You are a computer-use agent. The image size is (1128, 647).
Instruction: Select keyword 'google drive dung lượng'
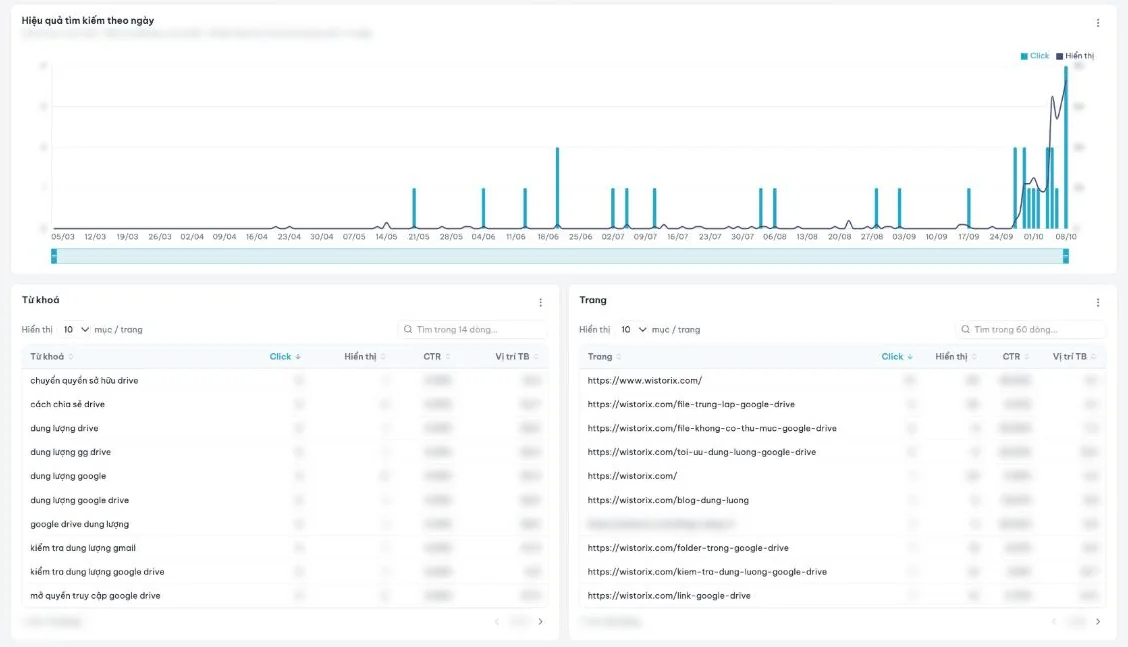[80, 524]
